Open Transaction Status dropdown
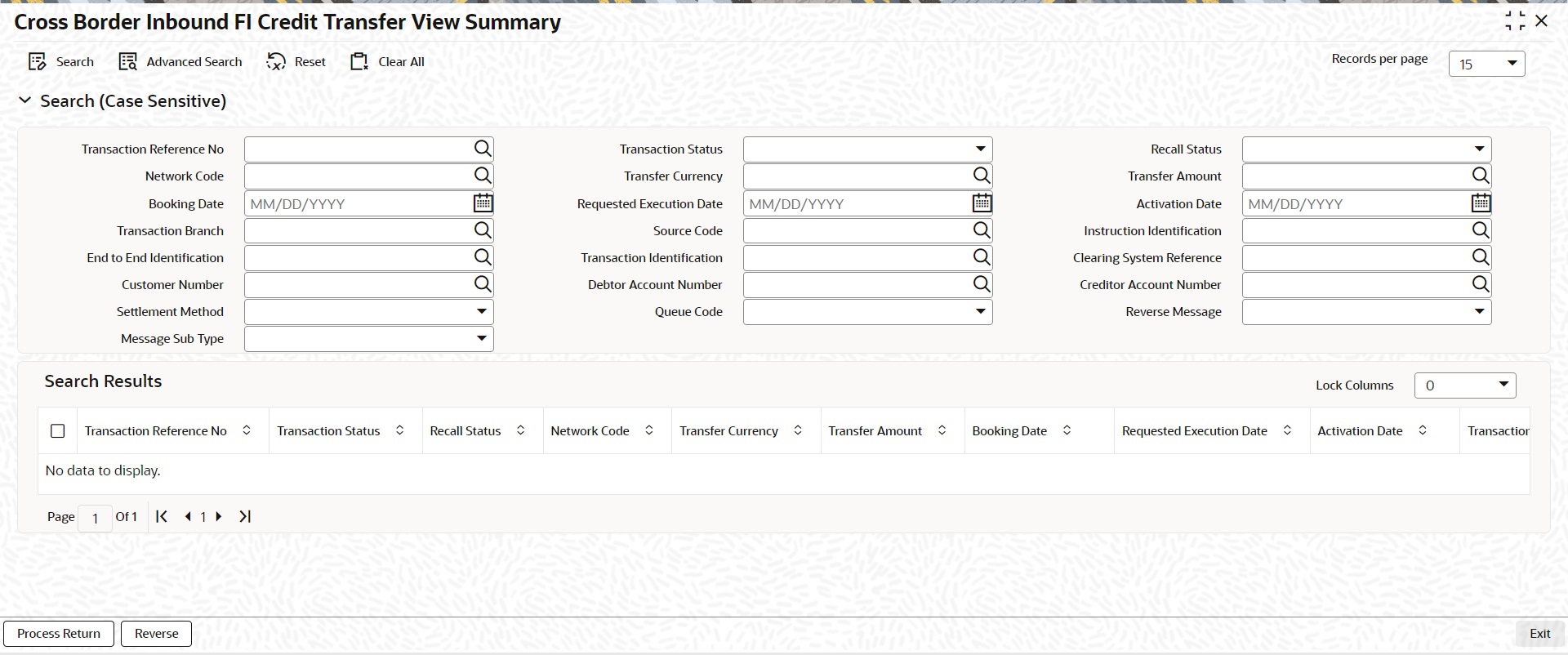1568x655 pixels. pos(867,149)
